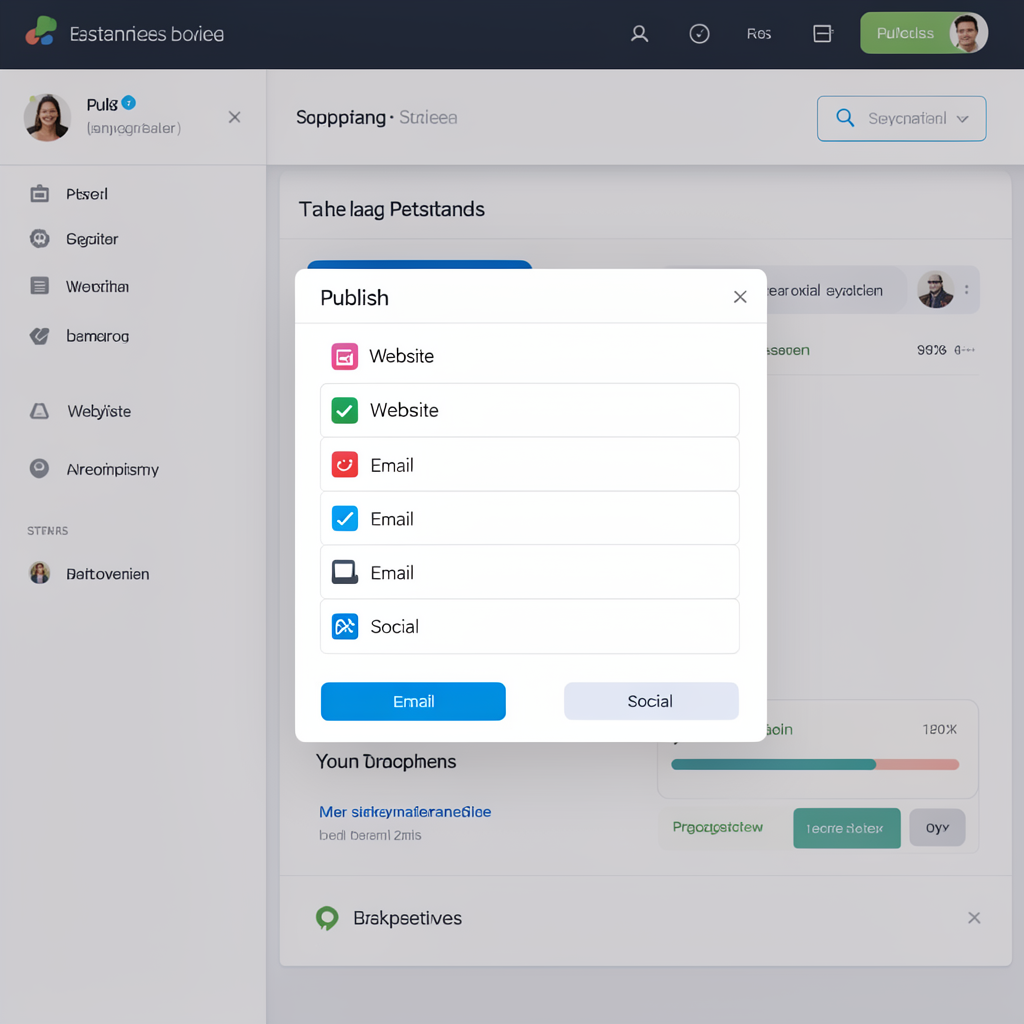The image size is (1024, 1024).
Task: Open the Mer sisteymaferaneGice link
Action: tap(405, 812)
